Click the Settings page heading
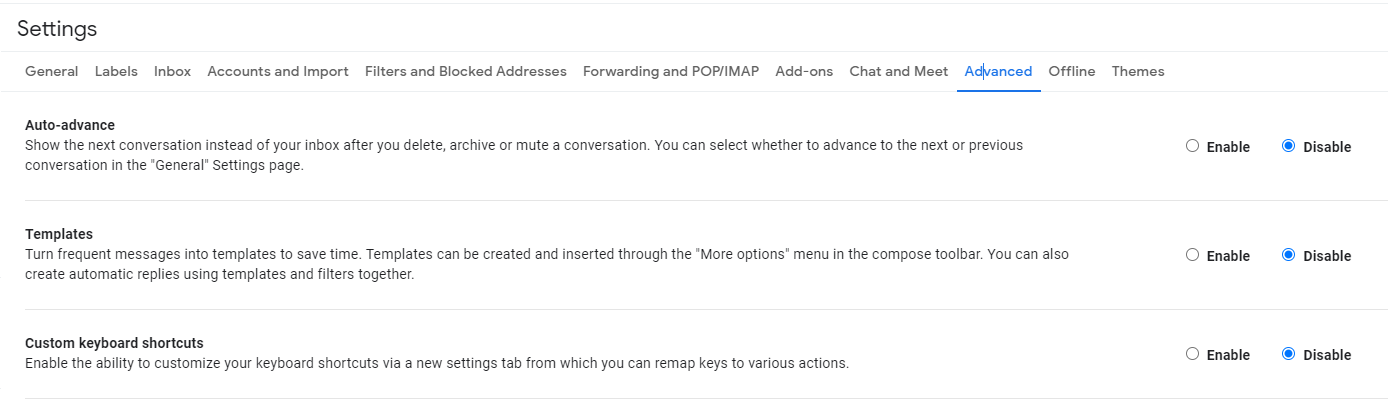Image resolution: width=1388 pixels, height=402 pixels. [x=57, y=29]
